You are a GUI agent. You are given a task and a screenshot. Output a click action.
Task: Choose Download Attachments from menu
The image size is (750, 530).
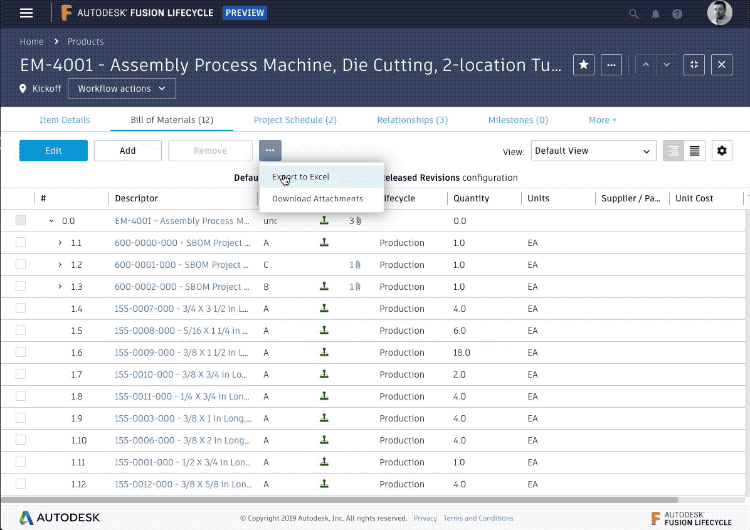[x=321, y=199]
